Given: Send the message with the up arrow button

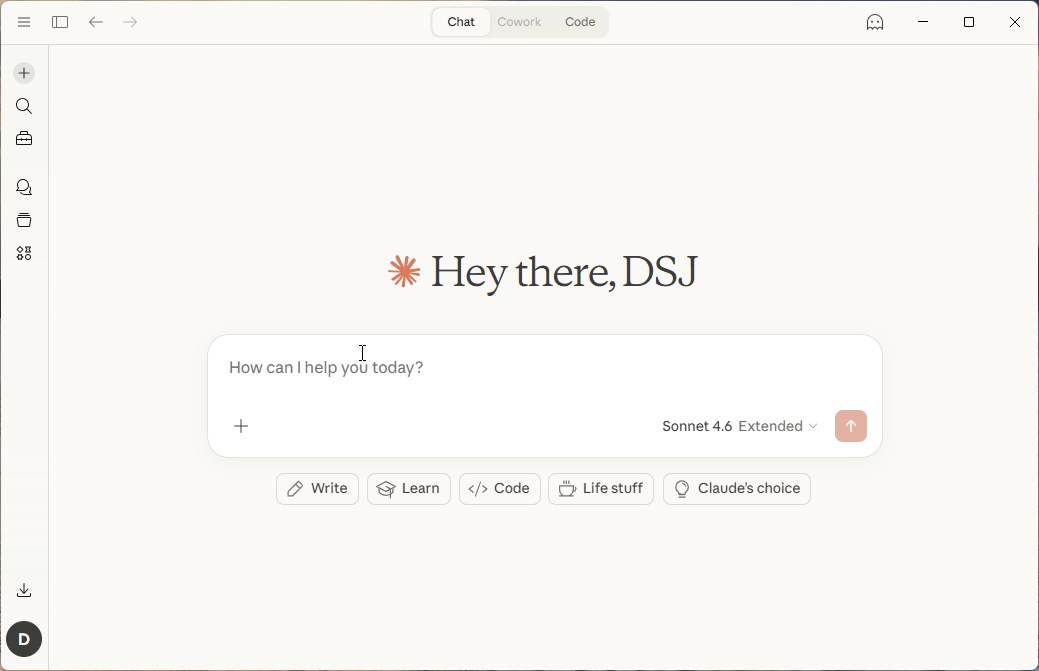Looking at the screenshot, I should tap(851, 426).
